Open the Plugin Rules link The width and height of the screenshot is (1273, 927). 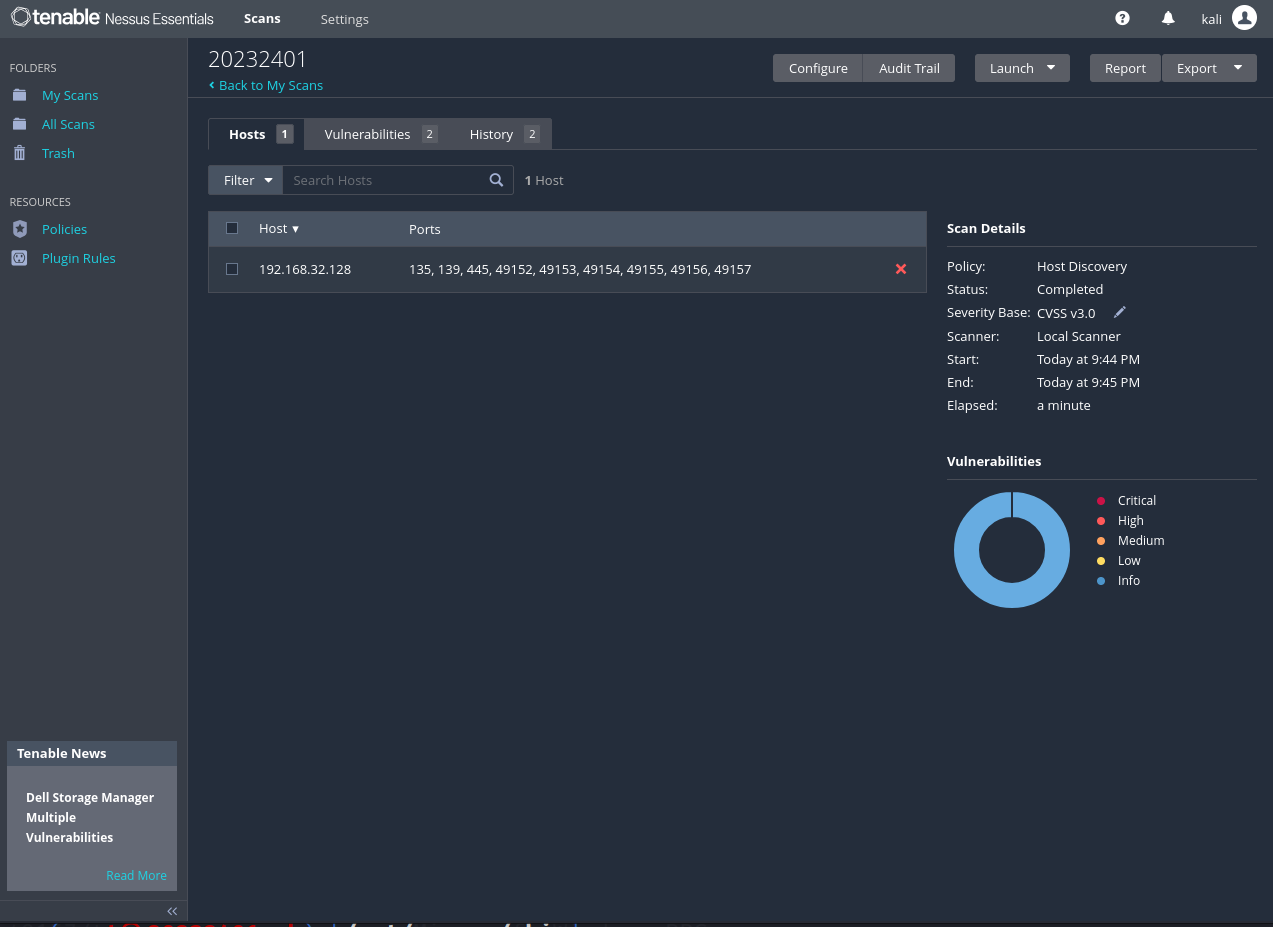point(78,258)
